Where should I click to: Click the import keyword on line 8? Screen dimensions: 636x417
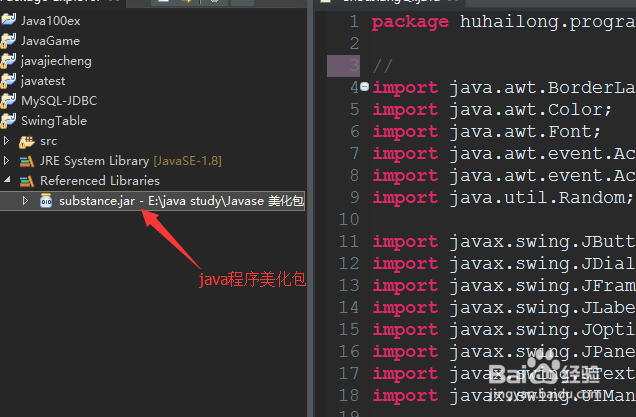pos(405,176)
